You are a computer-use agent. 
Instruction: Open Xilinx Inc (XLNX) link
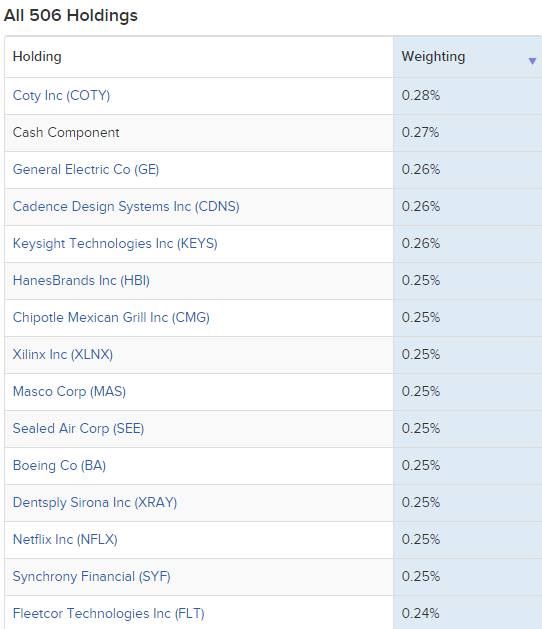(63, 354)
